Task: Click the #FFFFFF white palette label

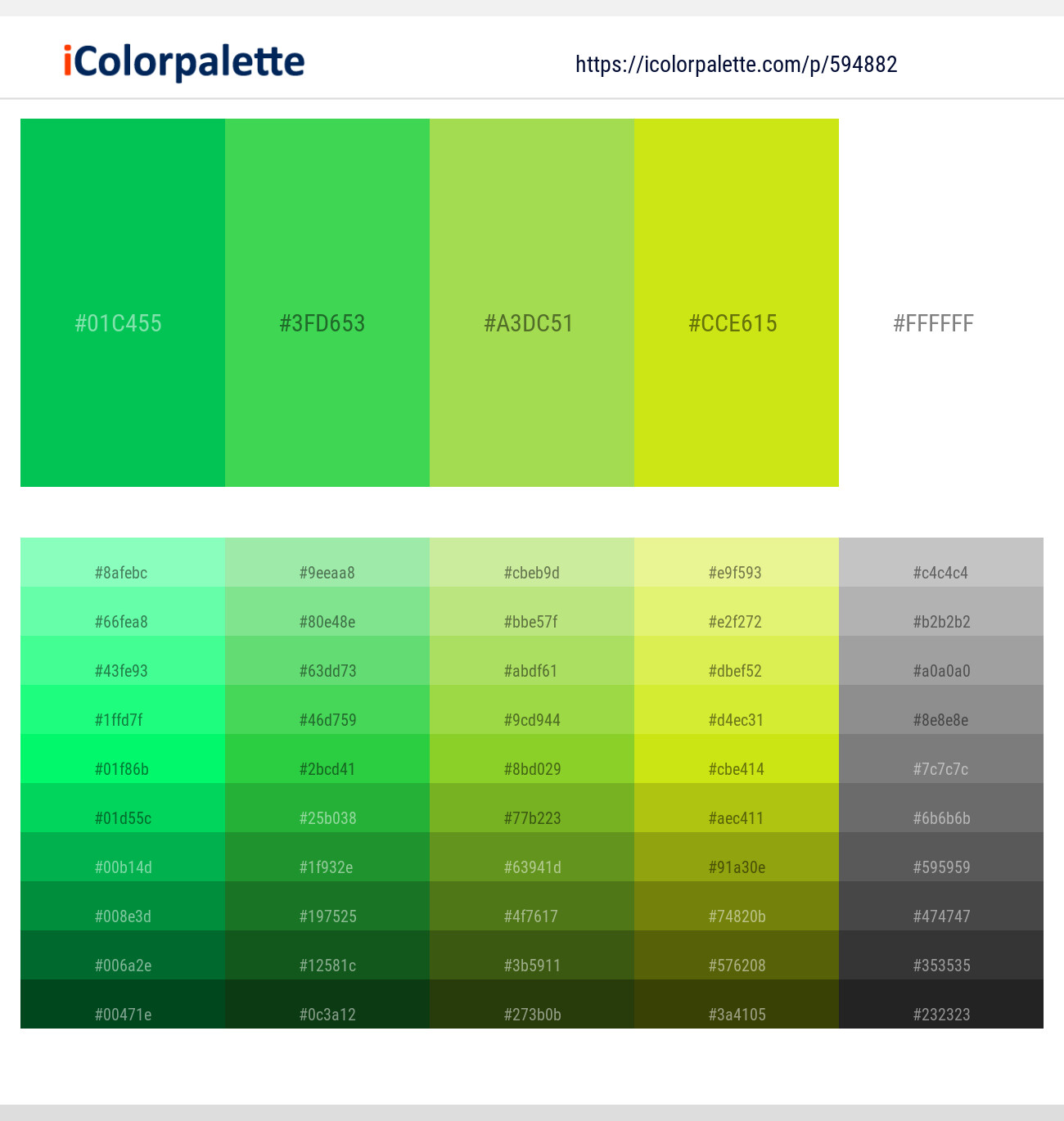Action: (933, 323)
